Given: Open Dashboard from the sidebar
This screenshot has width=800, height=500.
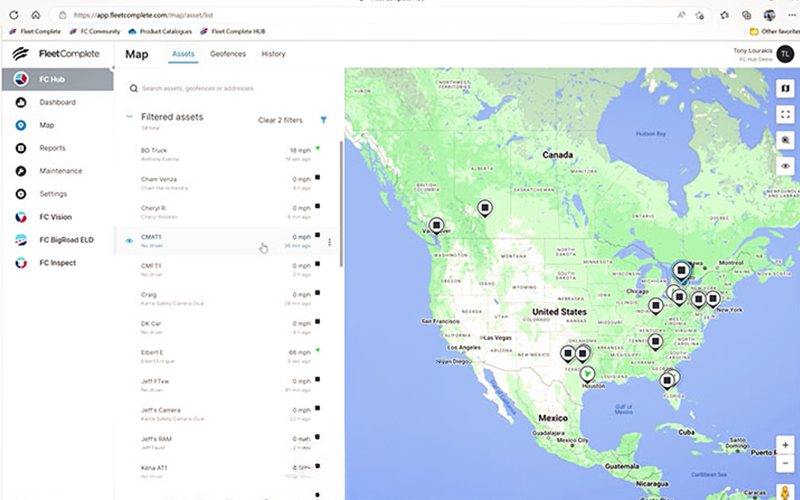Looking at the screenshot, I should 57,102.
